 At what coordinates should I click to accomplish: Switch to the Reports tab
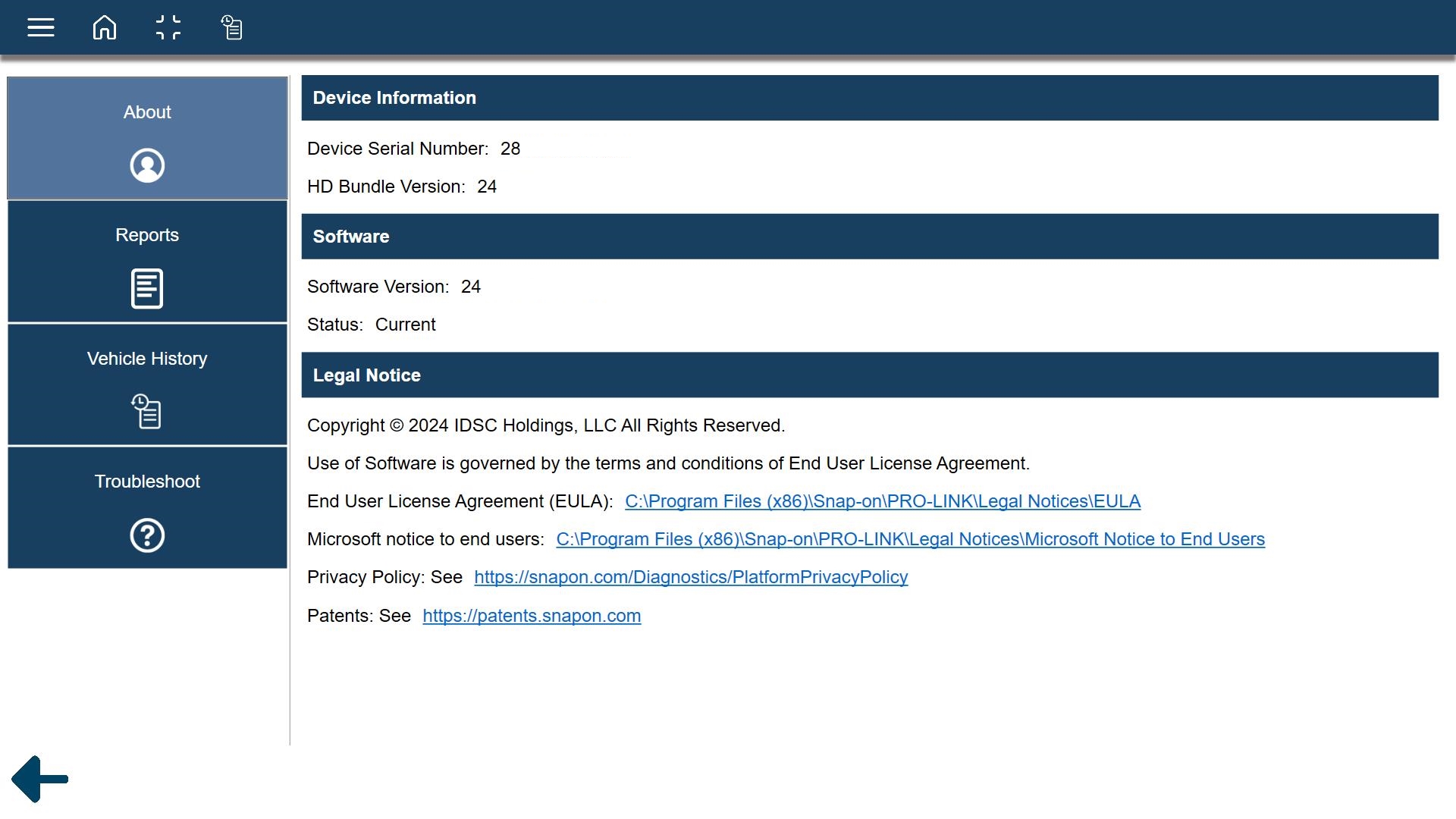point(147,235)
